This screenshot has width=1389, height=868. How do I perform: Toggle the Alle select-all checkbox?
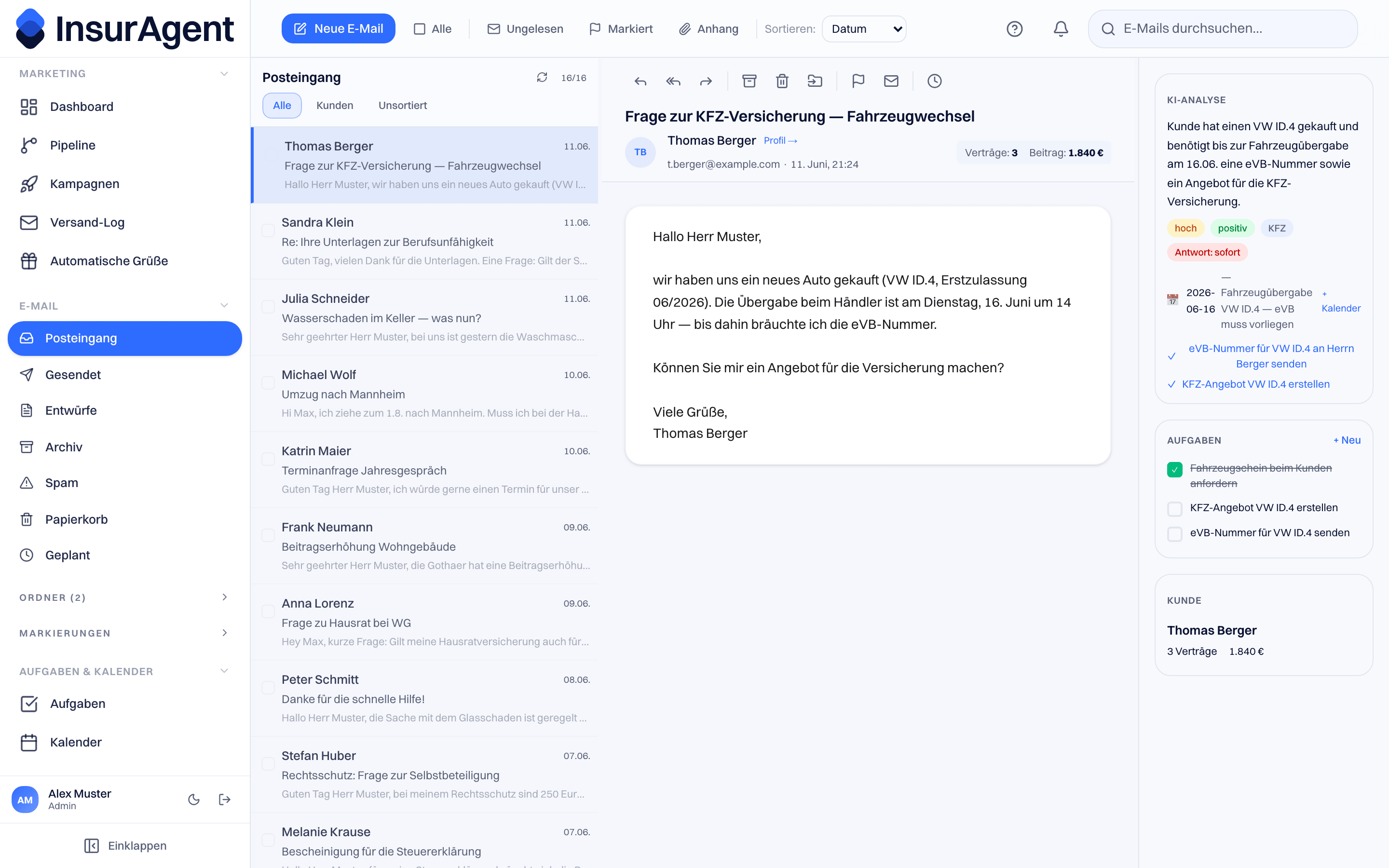click(x=420, y=29)
